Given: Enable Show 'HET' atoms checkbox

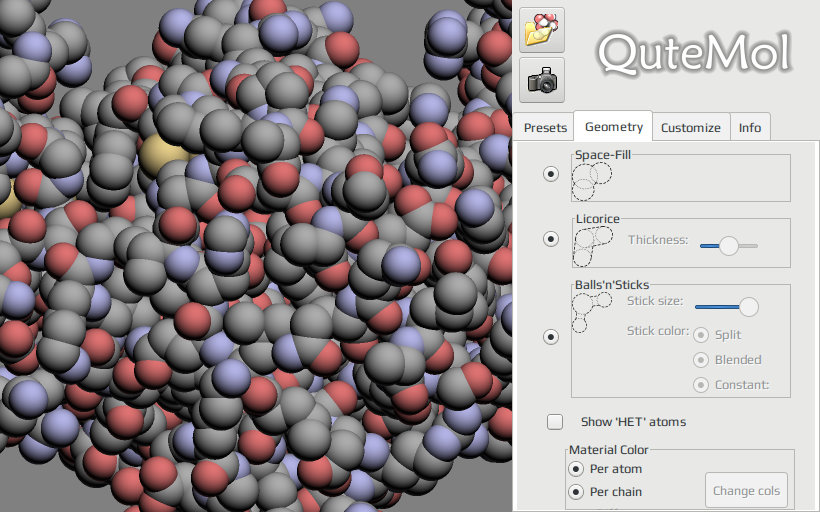Looking at the screenshot, I should click(555, 422).
